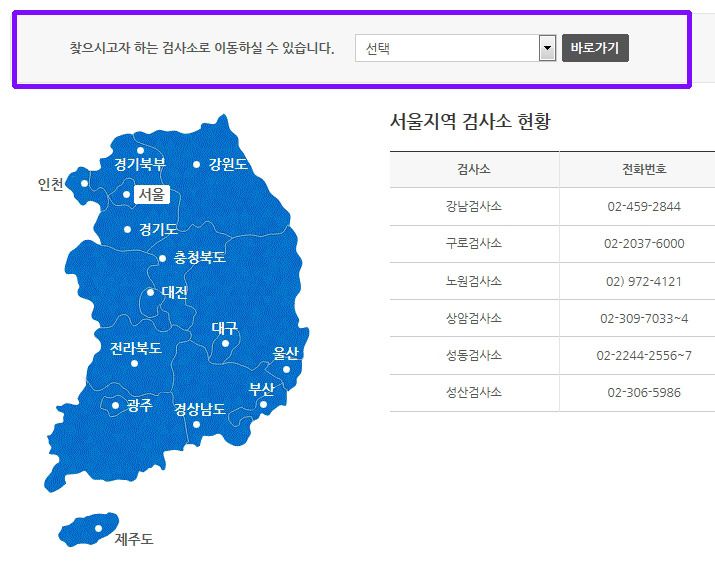Click the white dot on Jeju island
This screenshot has height=570, width=715.
click(x=98, y=529)
